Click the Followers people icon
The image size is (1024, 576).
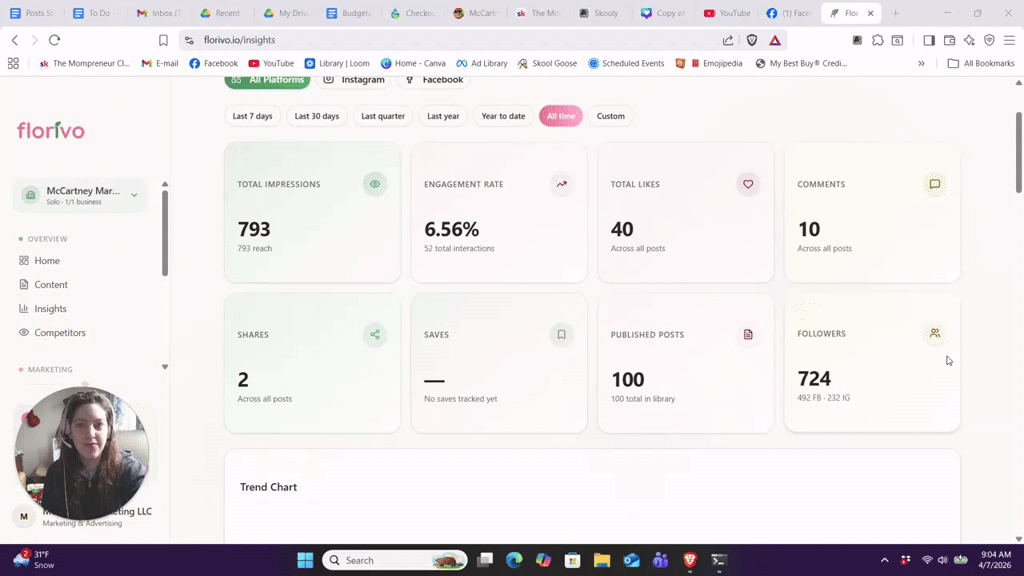(935, 333)
